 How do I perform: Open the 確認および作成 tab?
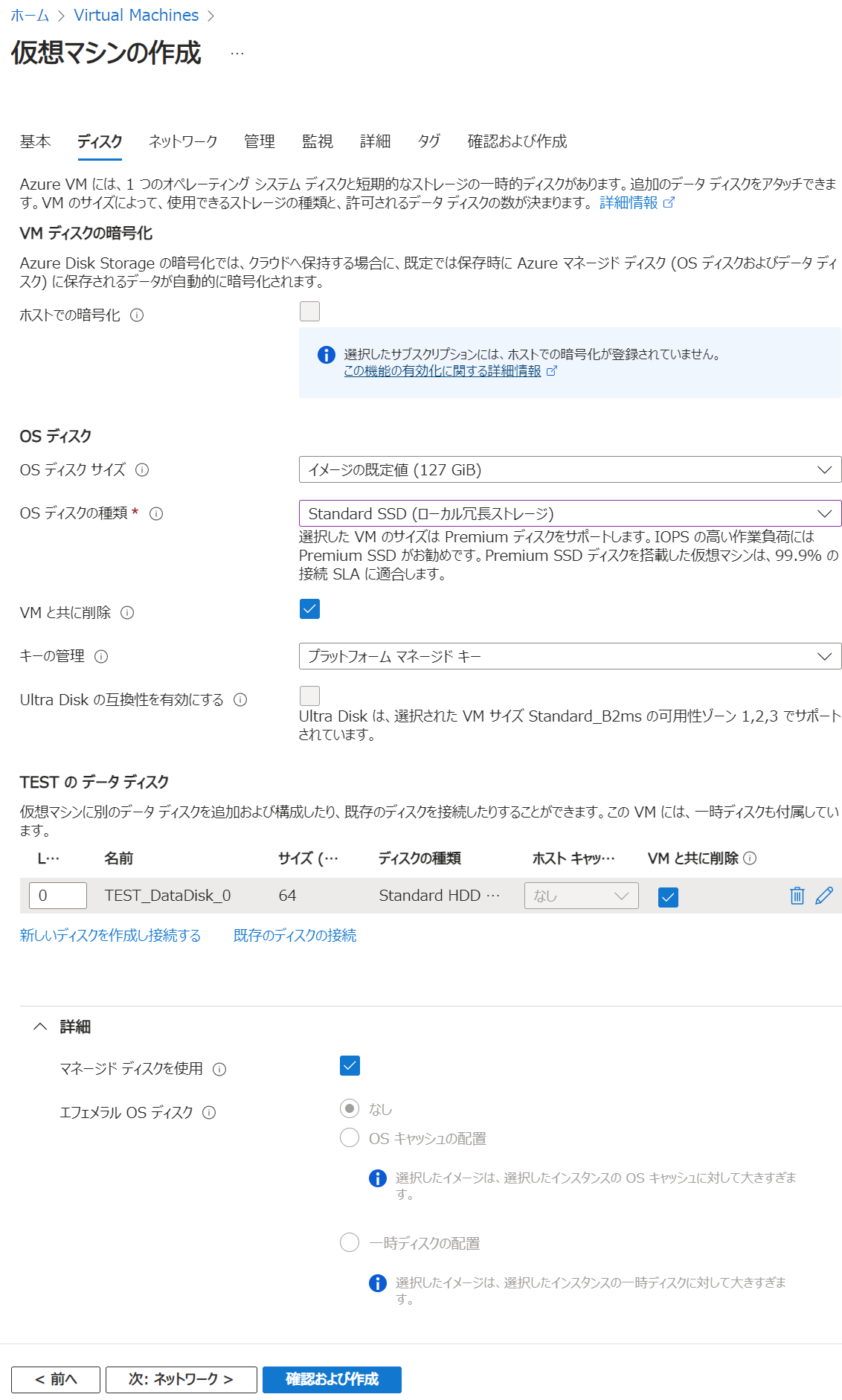517,141
